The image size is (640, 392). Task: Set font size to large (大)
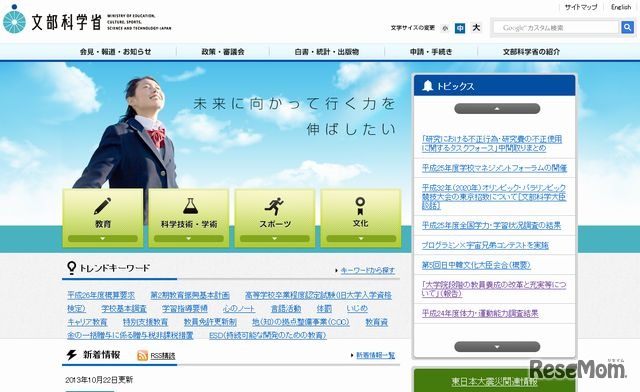(x=476, y=27)
